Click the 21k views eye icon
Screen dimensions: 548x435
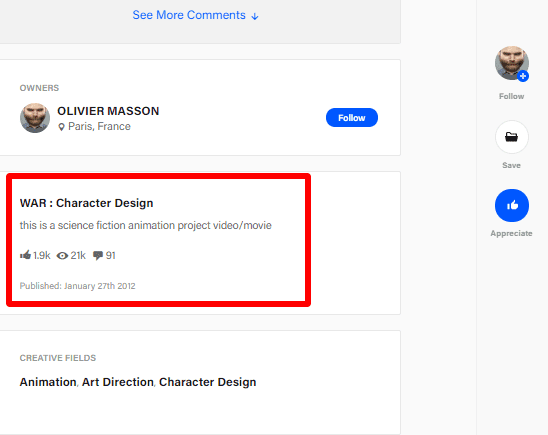pyautogui.click(x=62, y=256)
